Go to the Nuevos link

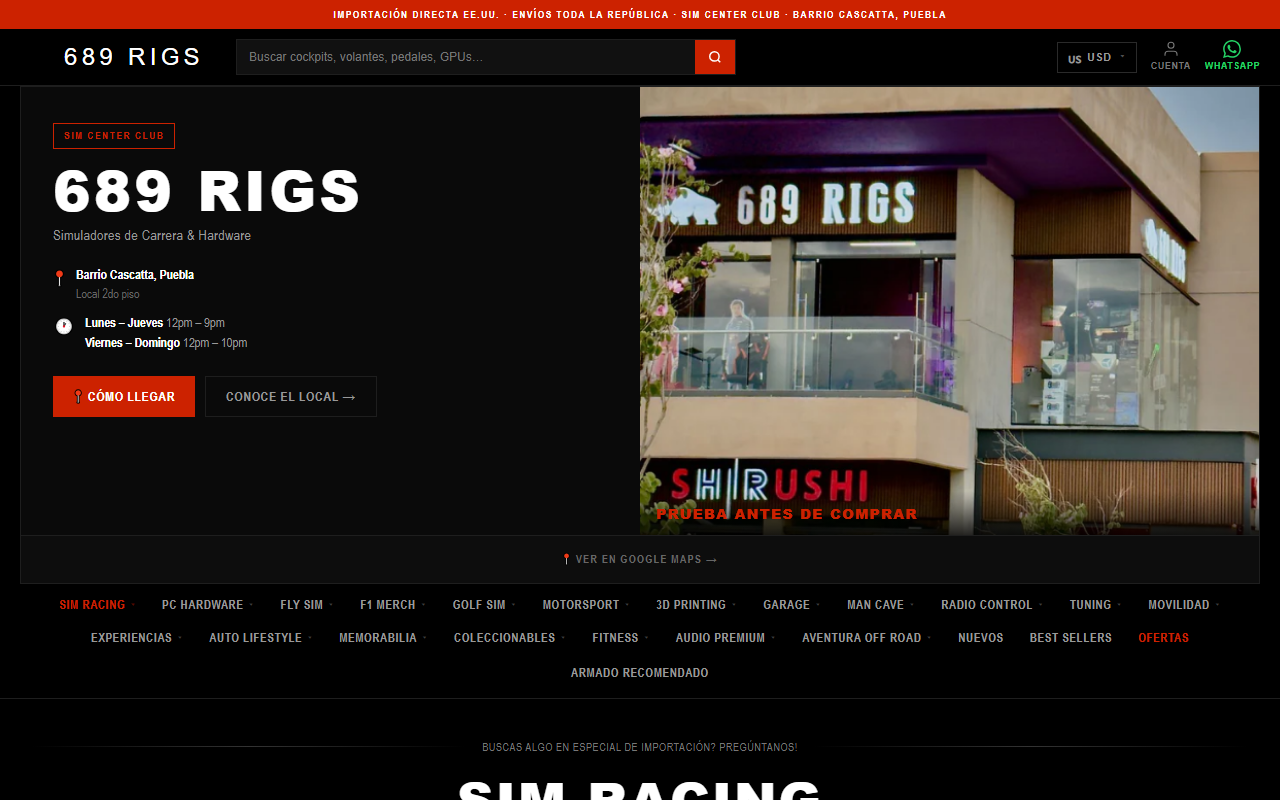point(981,638)
